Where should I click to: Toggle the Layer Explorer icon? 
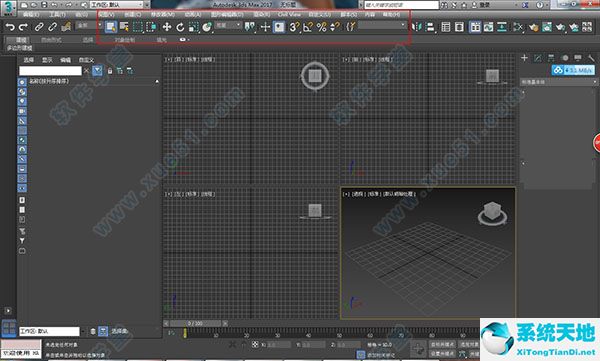(x=459, y=27)
